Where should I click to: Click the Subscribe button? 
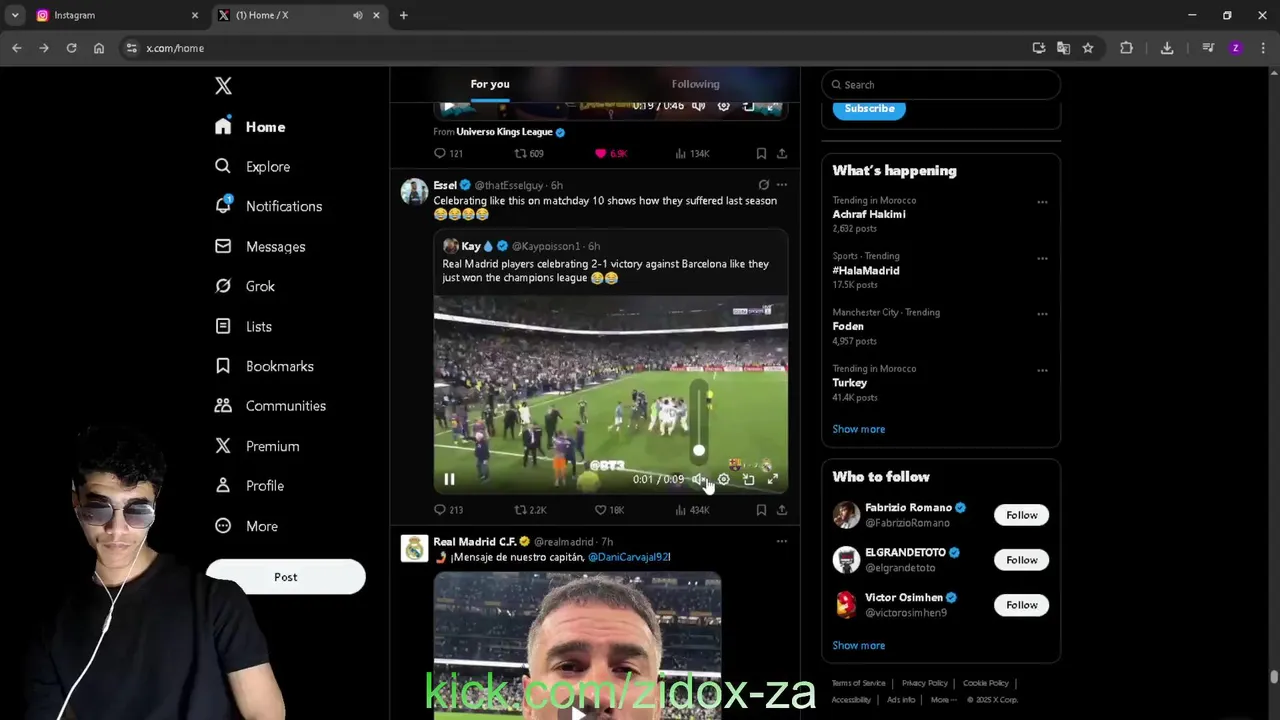tap(869, 108)
